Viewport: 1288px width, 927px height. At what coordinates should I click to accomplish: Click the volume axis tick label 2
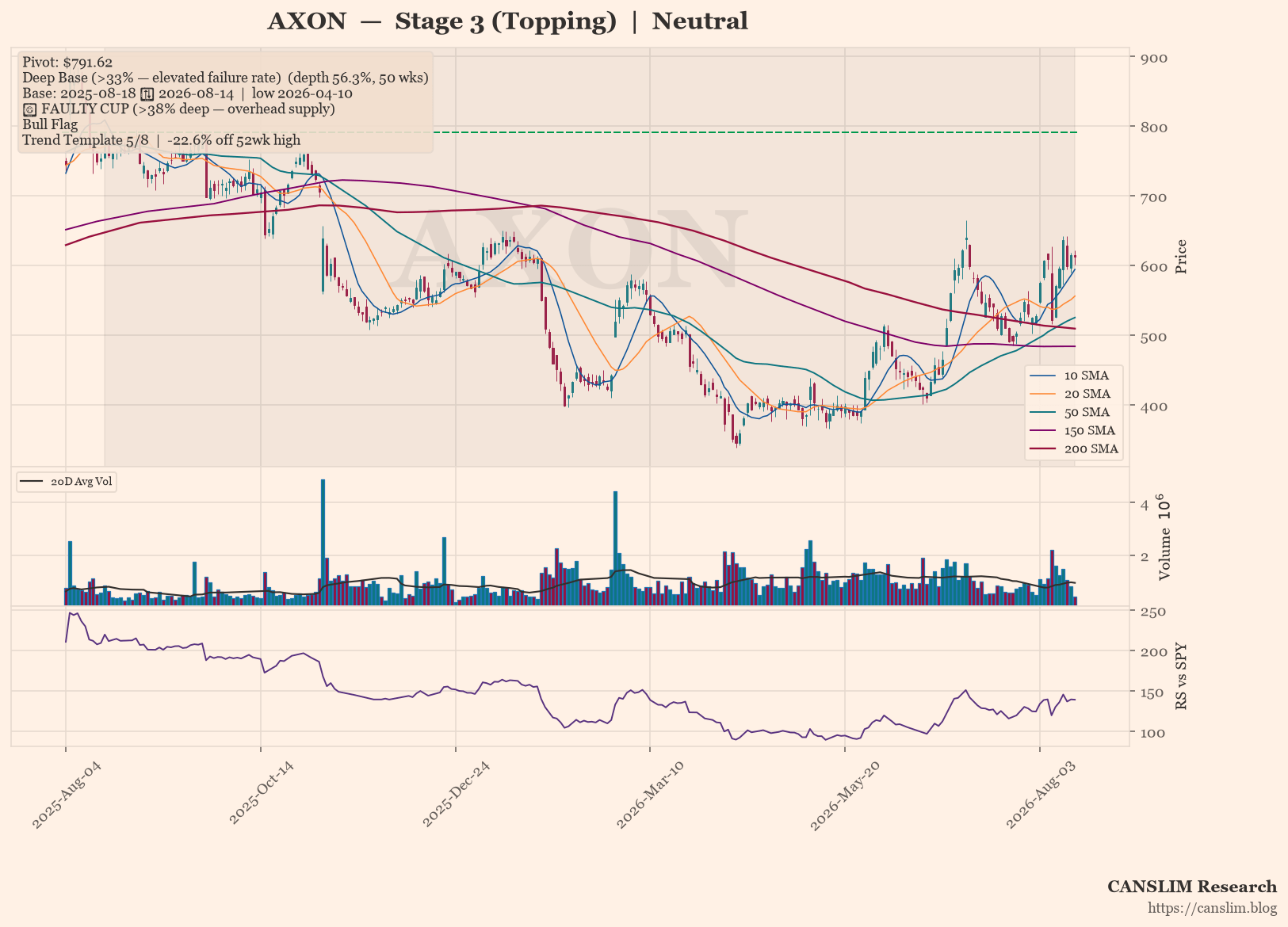1145,557
